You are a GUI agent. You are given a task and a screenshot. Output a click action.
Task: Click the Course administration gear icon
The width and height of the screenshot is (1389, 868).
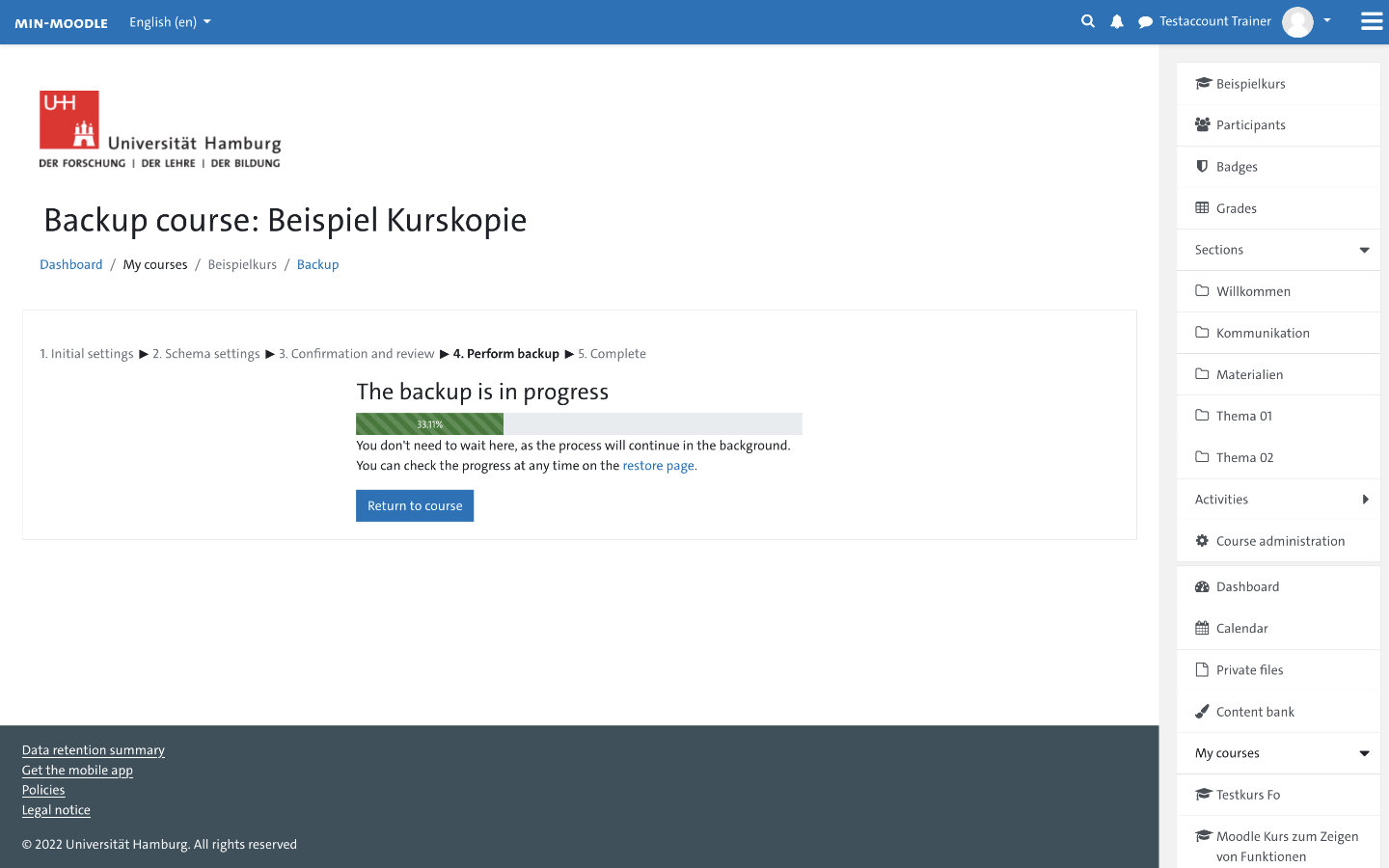[1202, 540]
